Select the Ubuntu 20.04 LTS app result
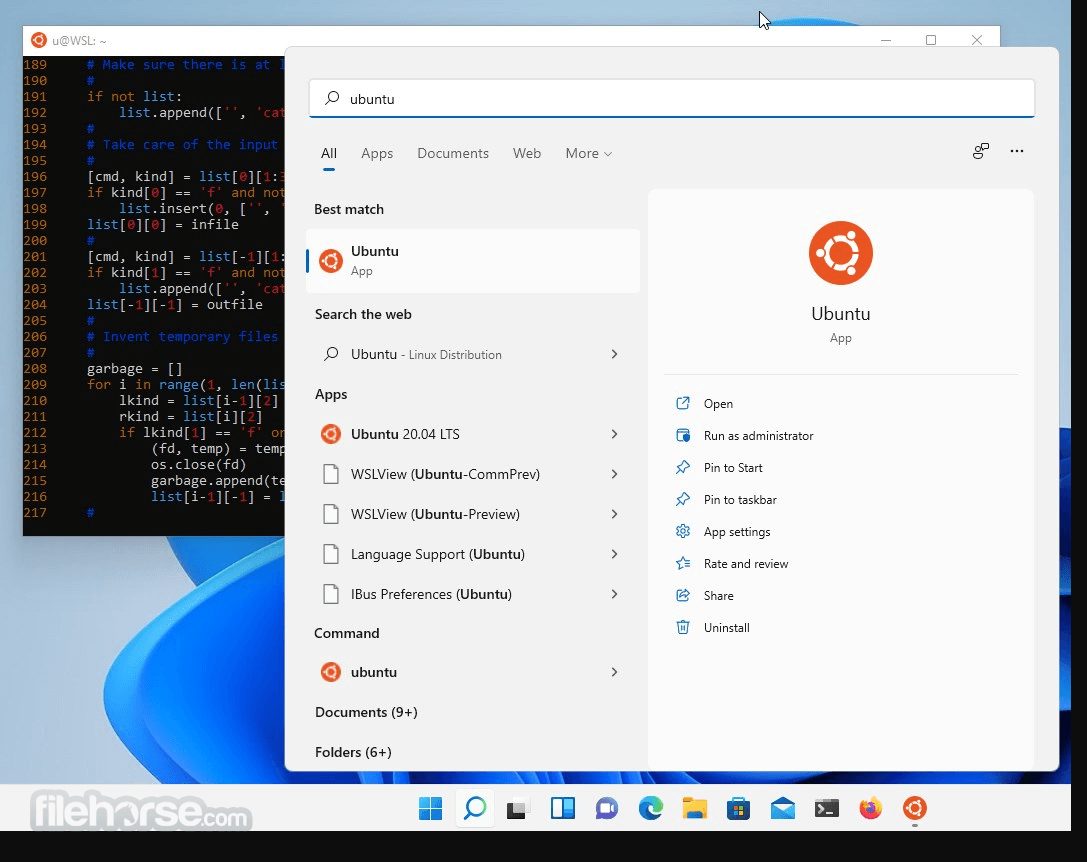This screenshot has height=862, width=1087. tap(473, 434)
